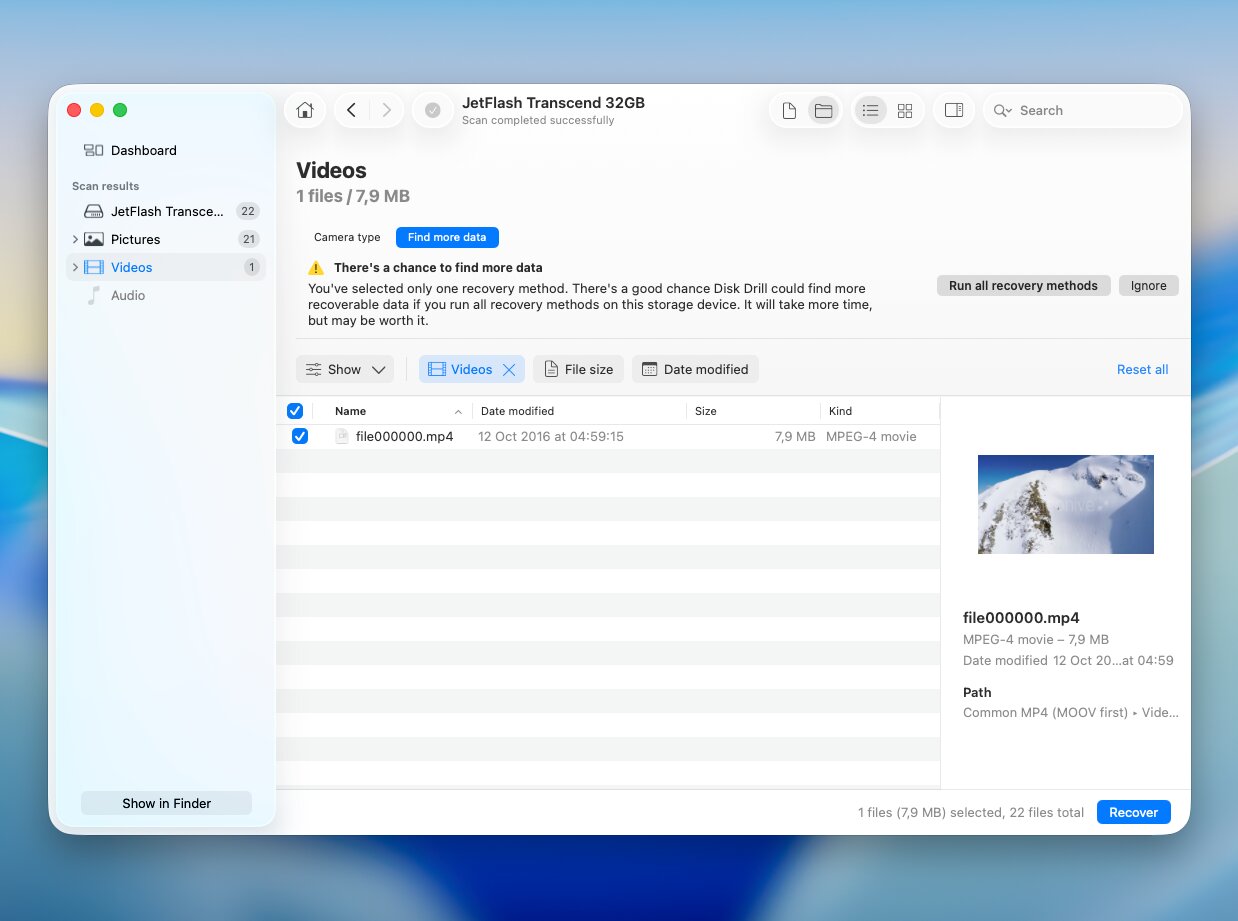Navigate forward with the right chevron
This screenshot has width=1238, height=921.
(387, 110)
